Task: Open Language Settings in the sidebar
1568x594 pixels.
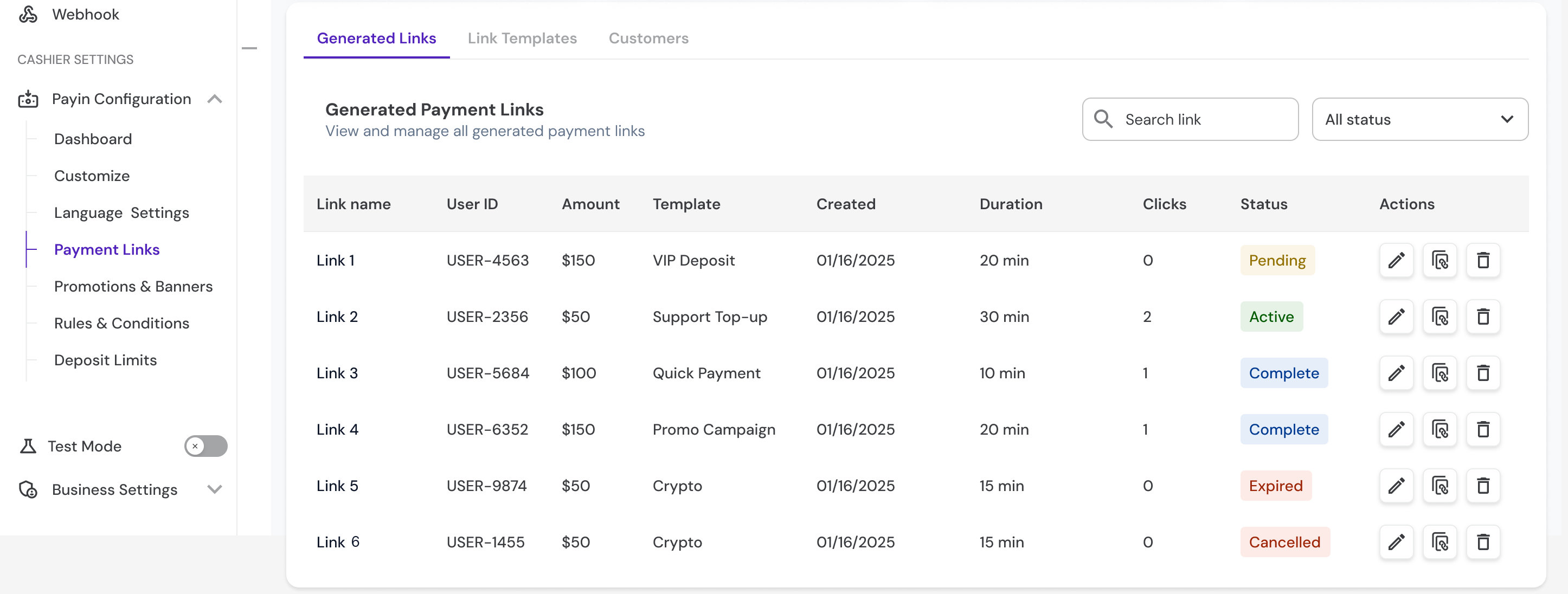Action: point(122,213)
